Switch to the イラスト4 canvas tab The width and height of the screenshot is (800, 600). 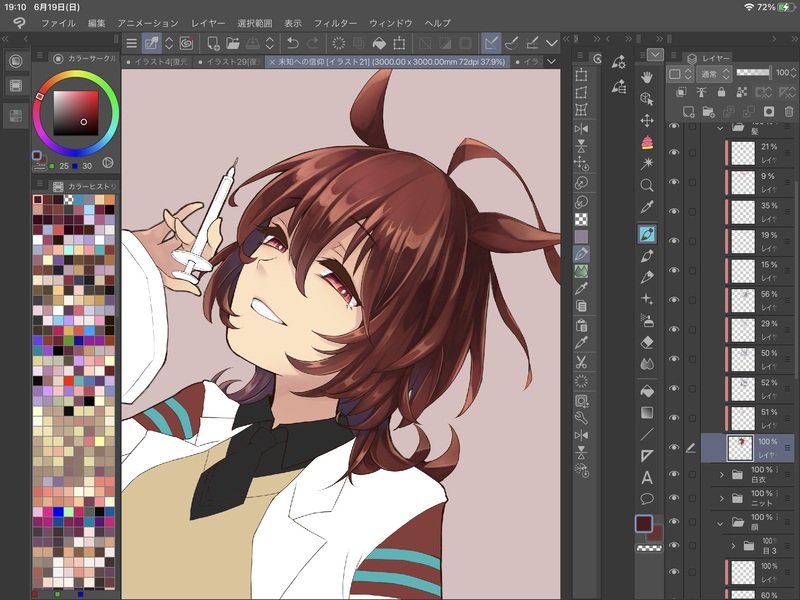(x=157, y=62)
